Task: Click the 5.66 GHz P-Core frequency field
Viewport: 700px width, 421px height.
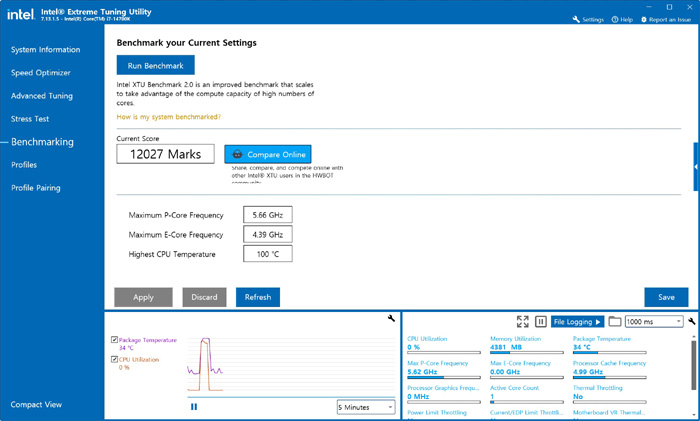Action: point(268,215)
